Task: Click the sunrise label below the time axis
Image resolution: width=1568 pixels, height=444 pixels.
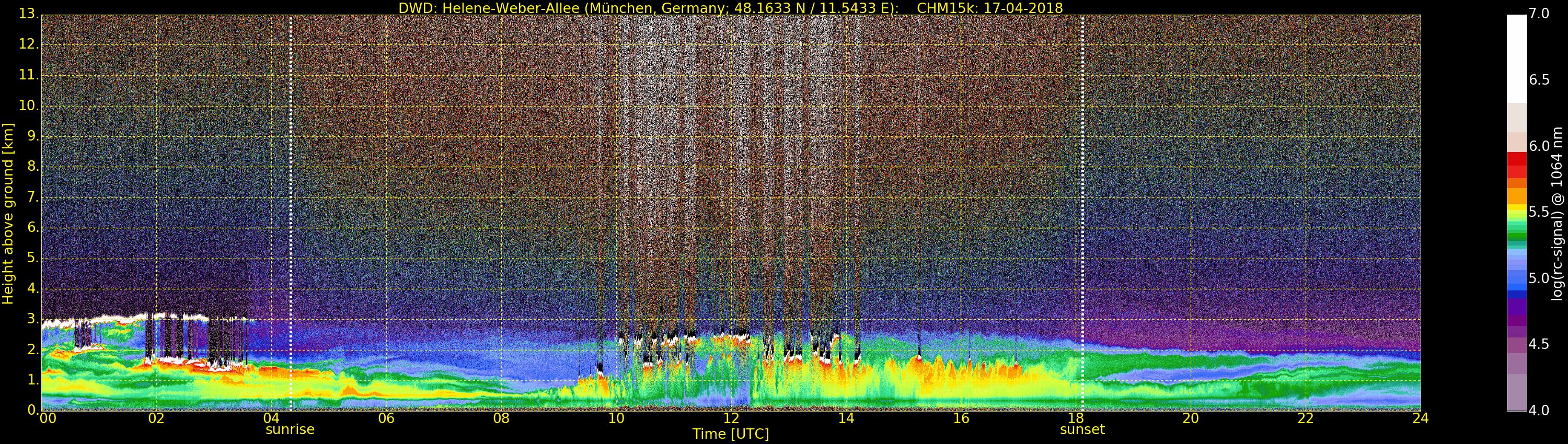Action: [x=290, y=429]
